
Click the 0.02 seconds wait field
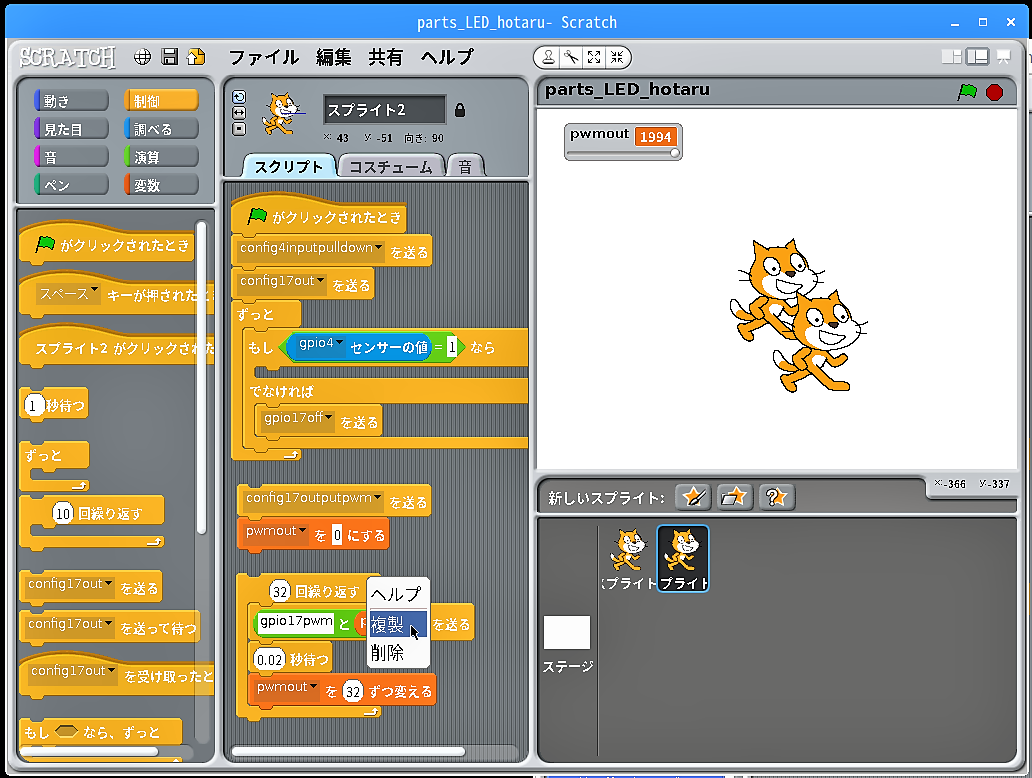click(x=269, y=660)
